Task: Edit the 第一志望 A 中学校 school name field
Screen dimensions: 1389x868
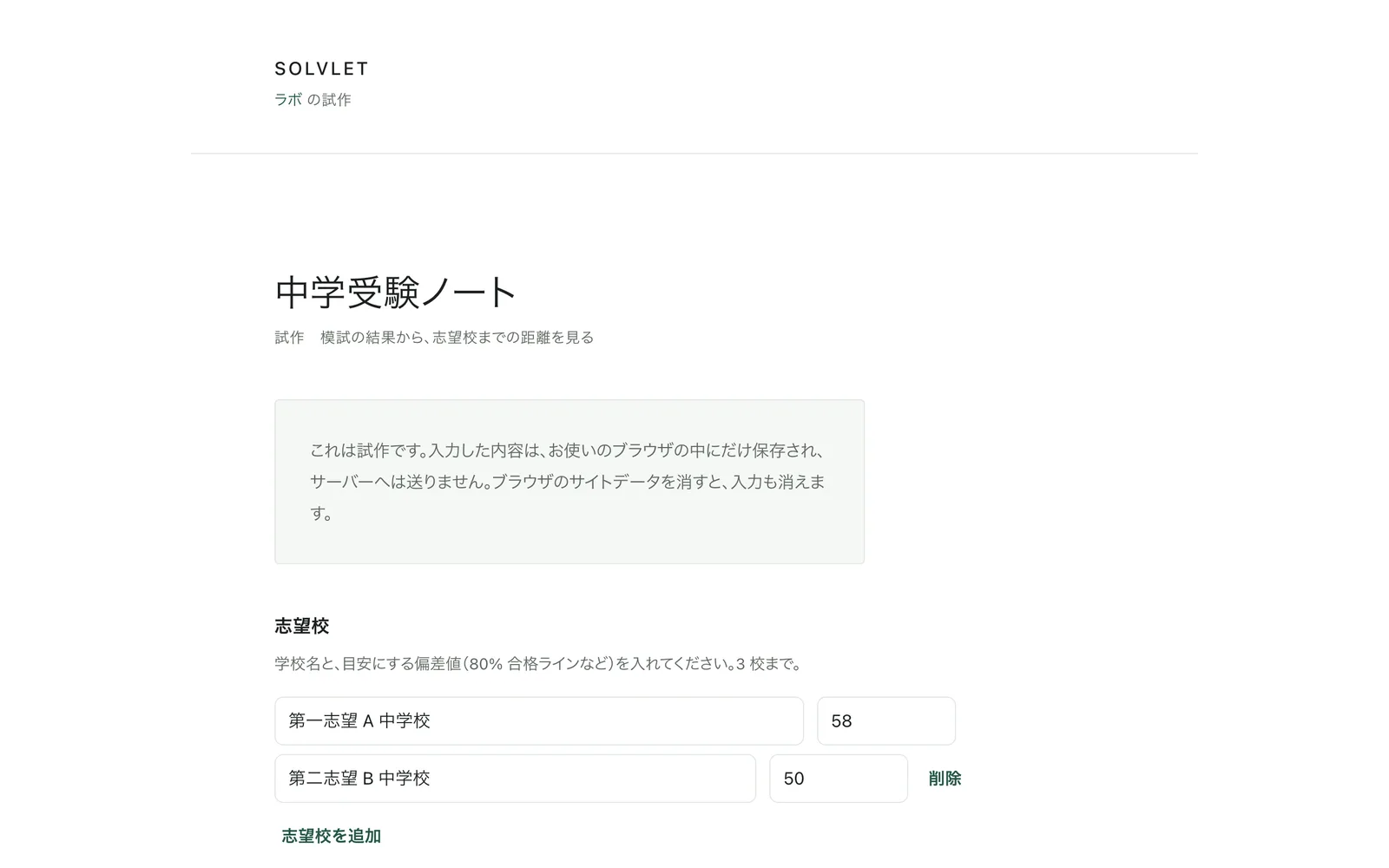Action: 539,720
